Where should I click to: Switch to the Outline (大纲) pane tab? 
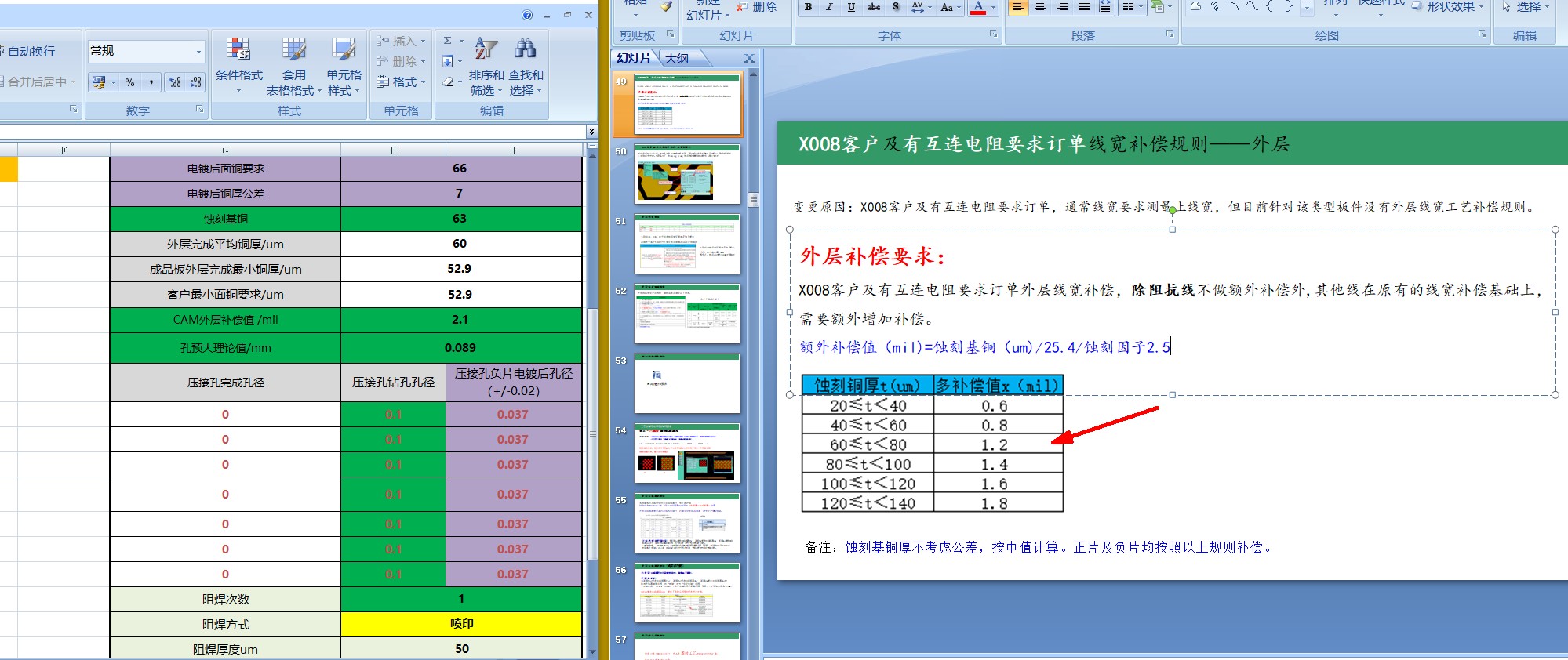pos(677,58)
